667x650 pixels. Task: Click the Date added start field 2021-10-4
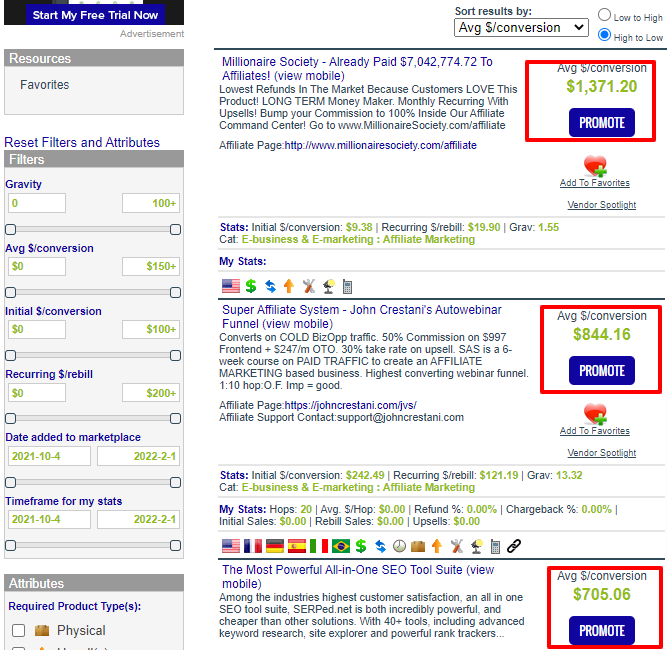tap(49, 456)
